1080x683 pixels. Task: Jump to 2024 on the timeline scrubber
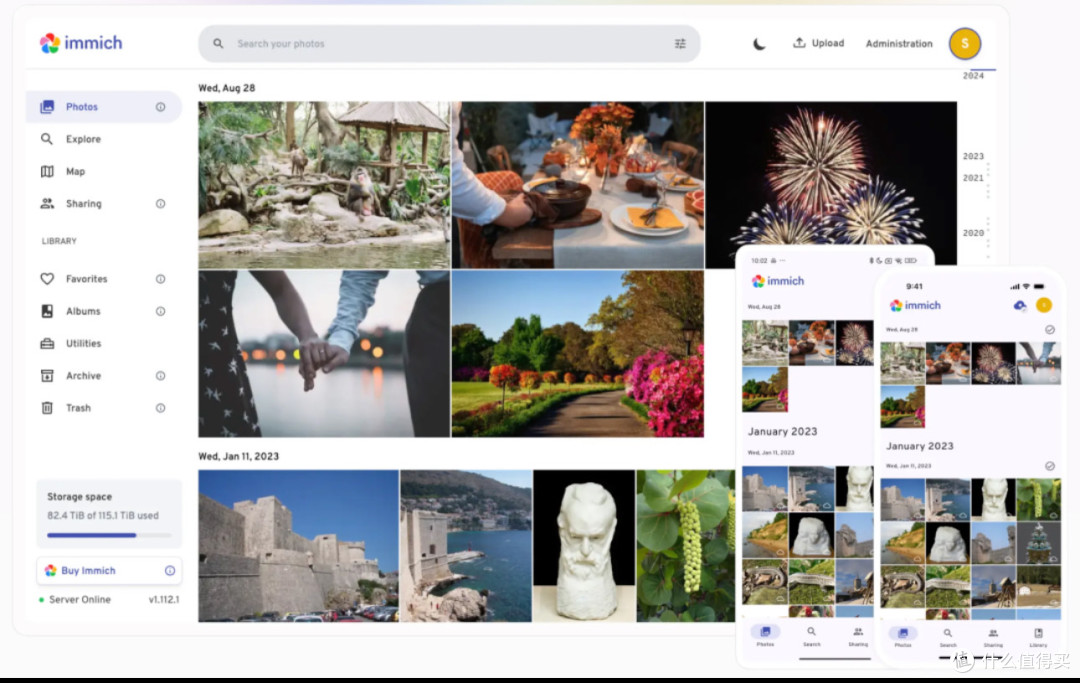coord(973,76)
